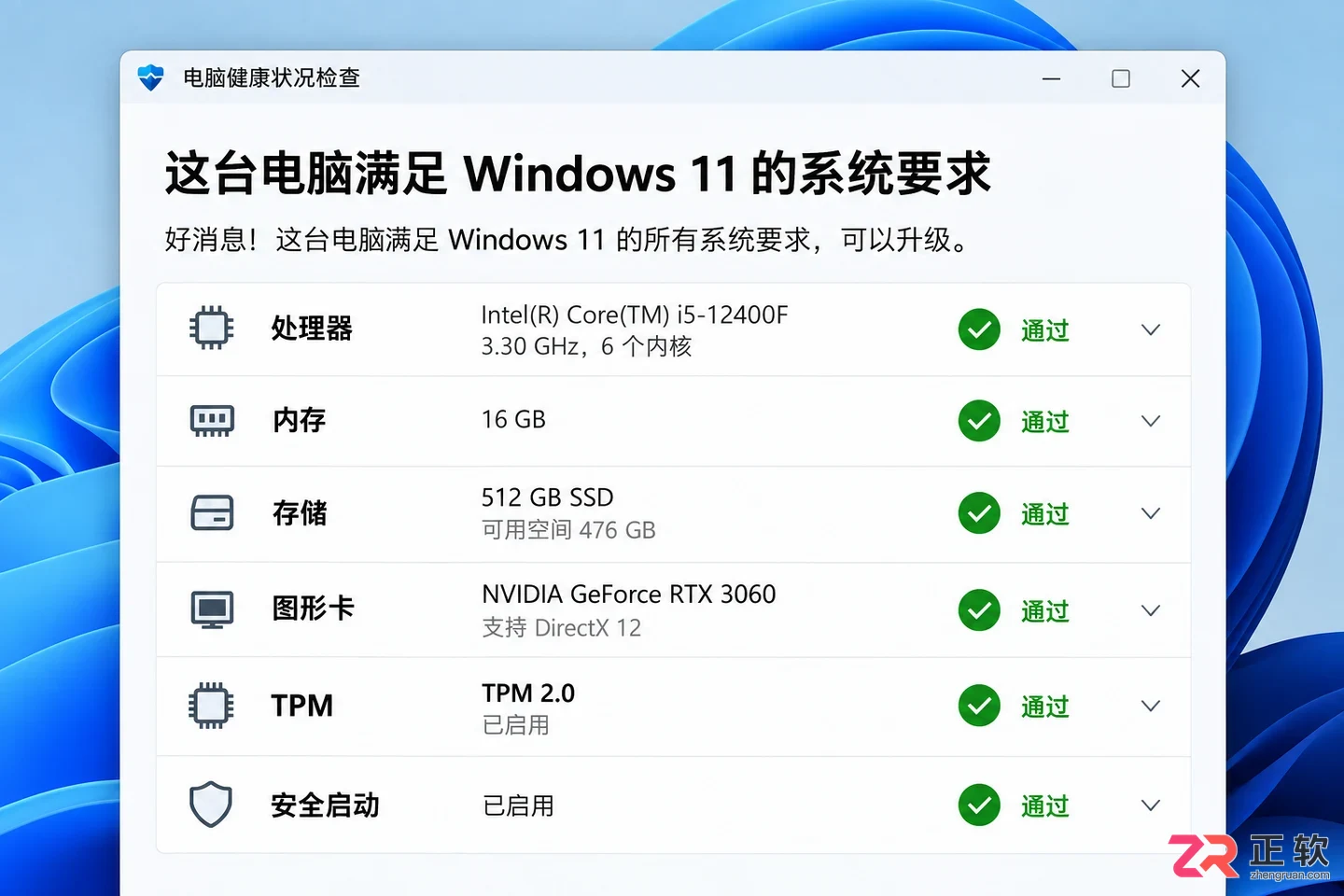This screenshot has width=1344, height=896.
Task: Maximize the 电脑健康状况检查 window
Action: [x=1121, y=78]
